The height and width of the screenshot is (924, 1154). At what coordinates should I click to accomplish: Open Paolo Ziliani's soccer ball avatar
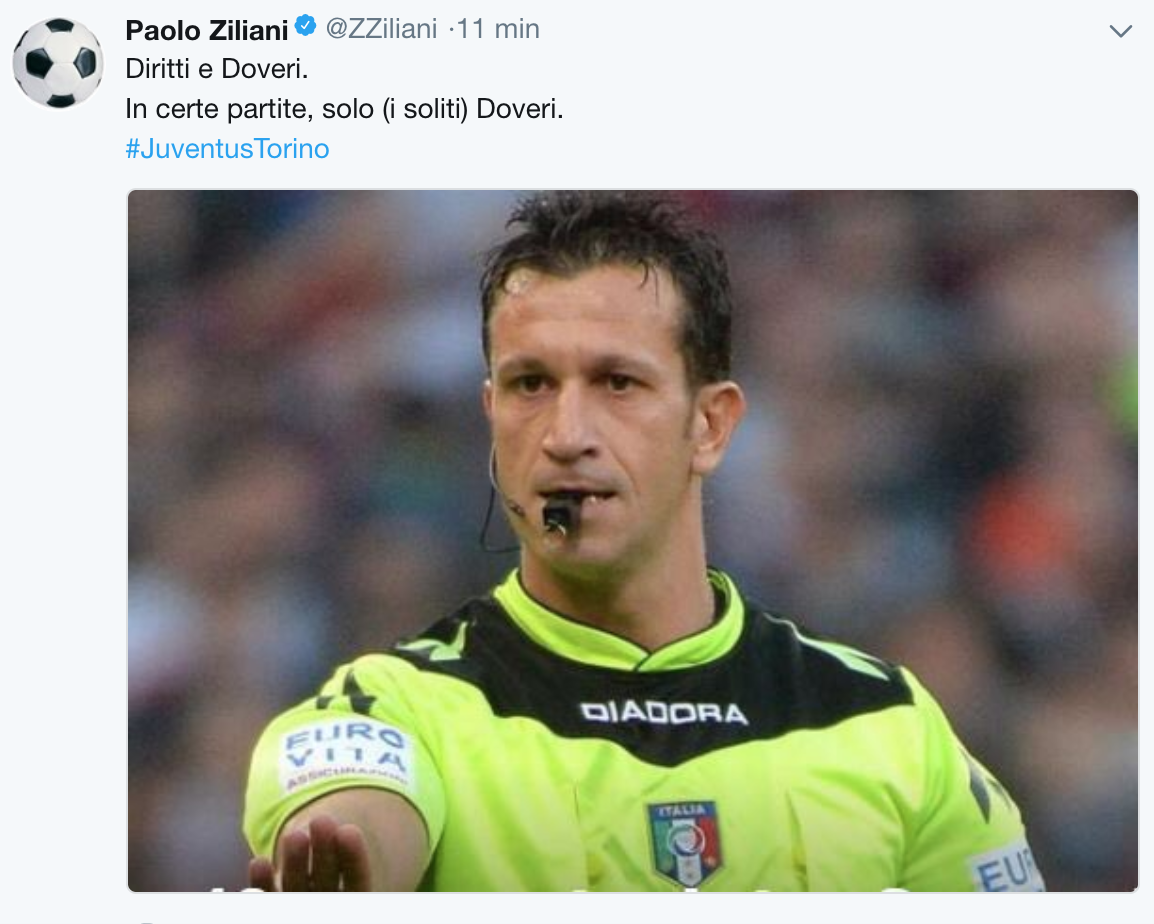pyautogui.click(x=58, y=63)
